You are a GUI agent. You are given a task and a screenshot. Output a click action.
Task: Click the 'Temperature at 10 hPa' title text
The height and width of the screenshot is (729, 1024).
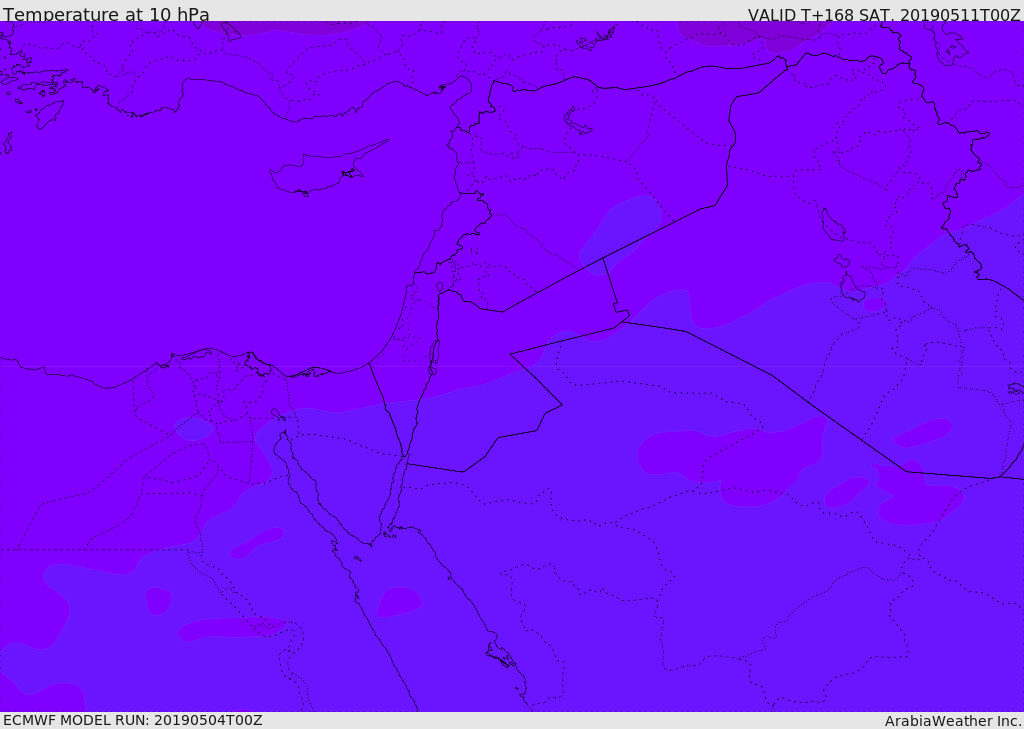coord(106,14)
